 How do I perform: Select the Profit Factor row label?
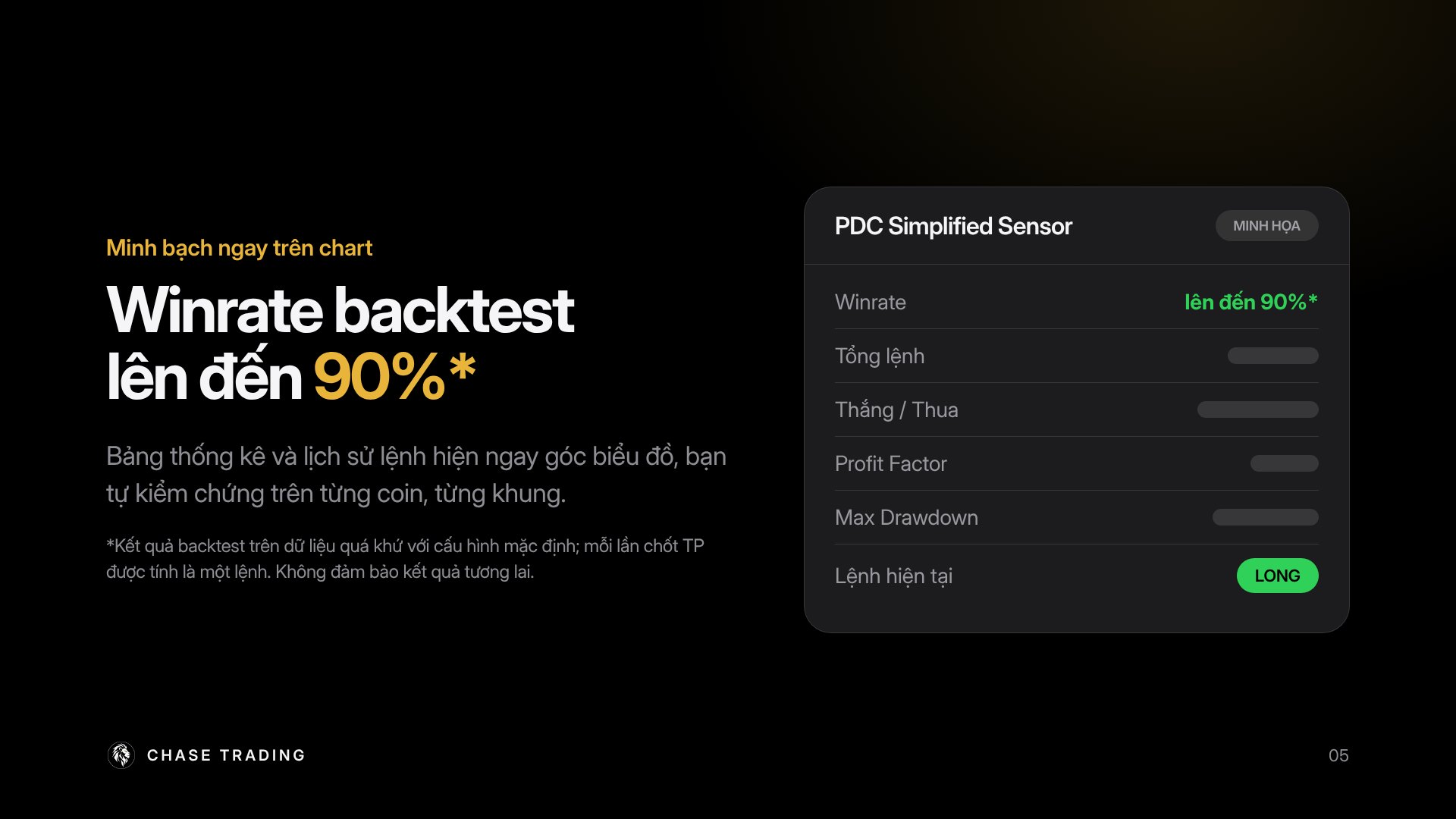[891, 463]
